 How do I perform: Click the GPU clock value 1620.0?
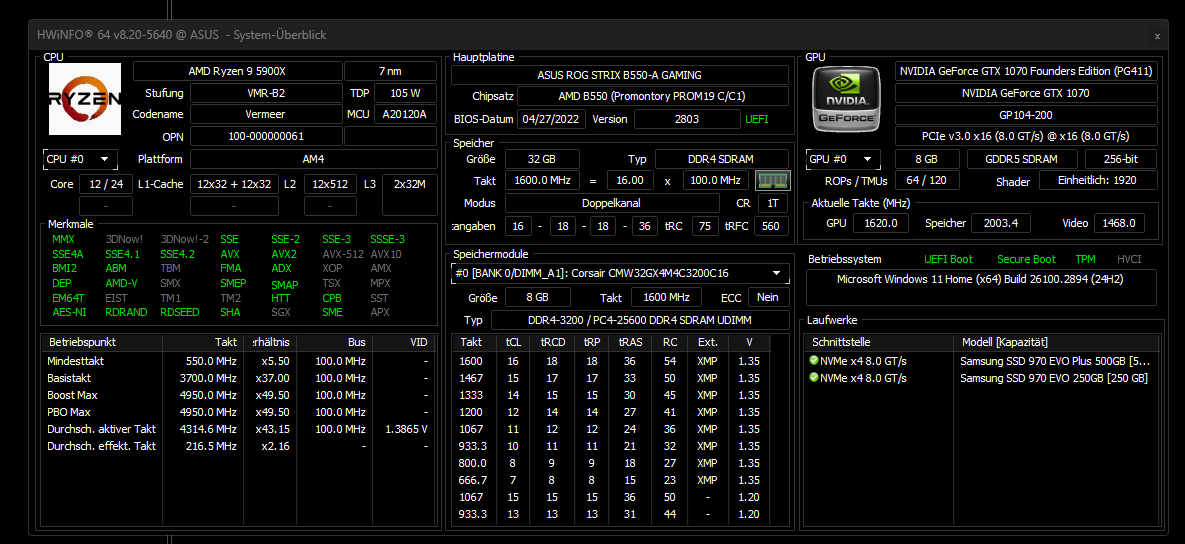pos(880,223)
